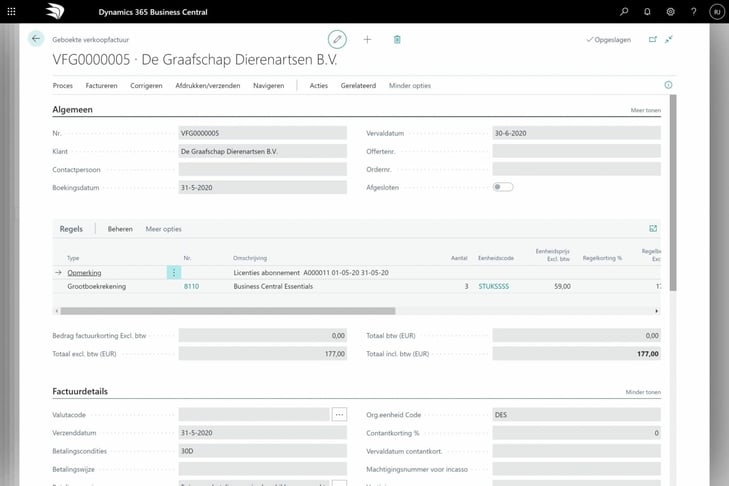Image resolution: width=729 pixels, height=486 pixels.
Task: Click the Totaal incl. btw value 177,00
Action: pyautogui.click(x=577, y=353)
